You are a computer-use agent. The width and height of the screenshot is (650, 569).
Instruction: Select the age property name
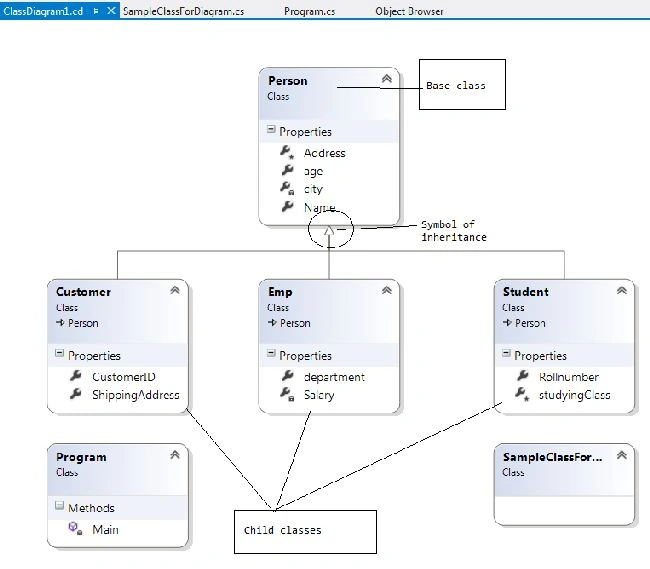coord(313,171)
